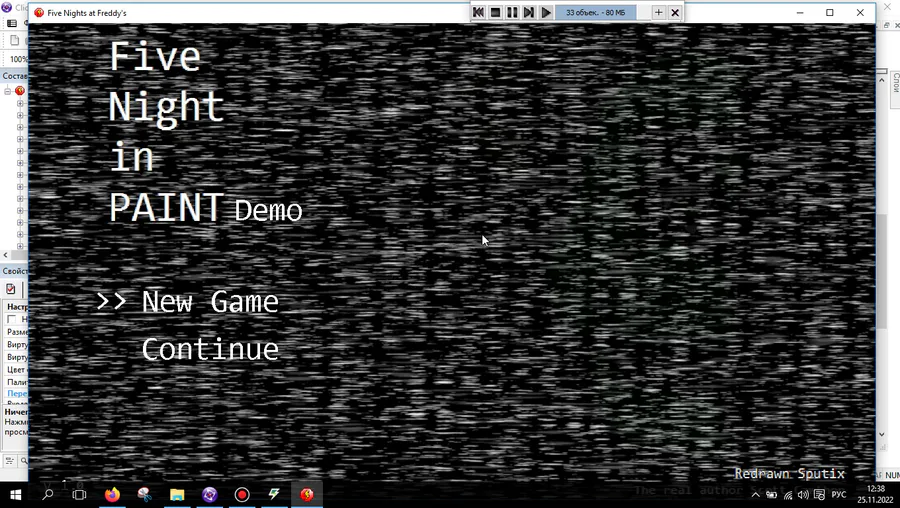Toggle the checkbox in the properties list

coord(11,319)
